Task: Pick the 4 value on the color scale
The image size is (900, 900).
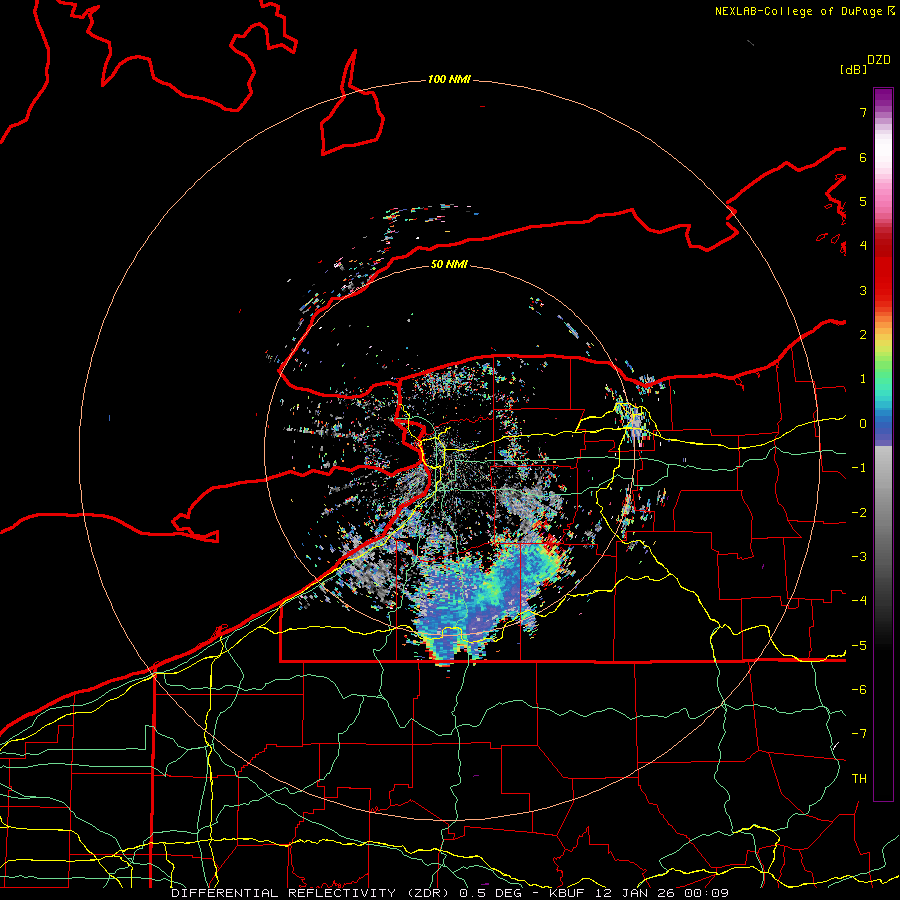Action: click(863, 246)
